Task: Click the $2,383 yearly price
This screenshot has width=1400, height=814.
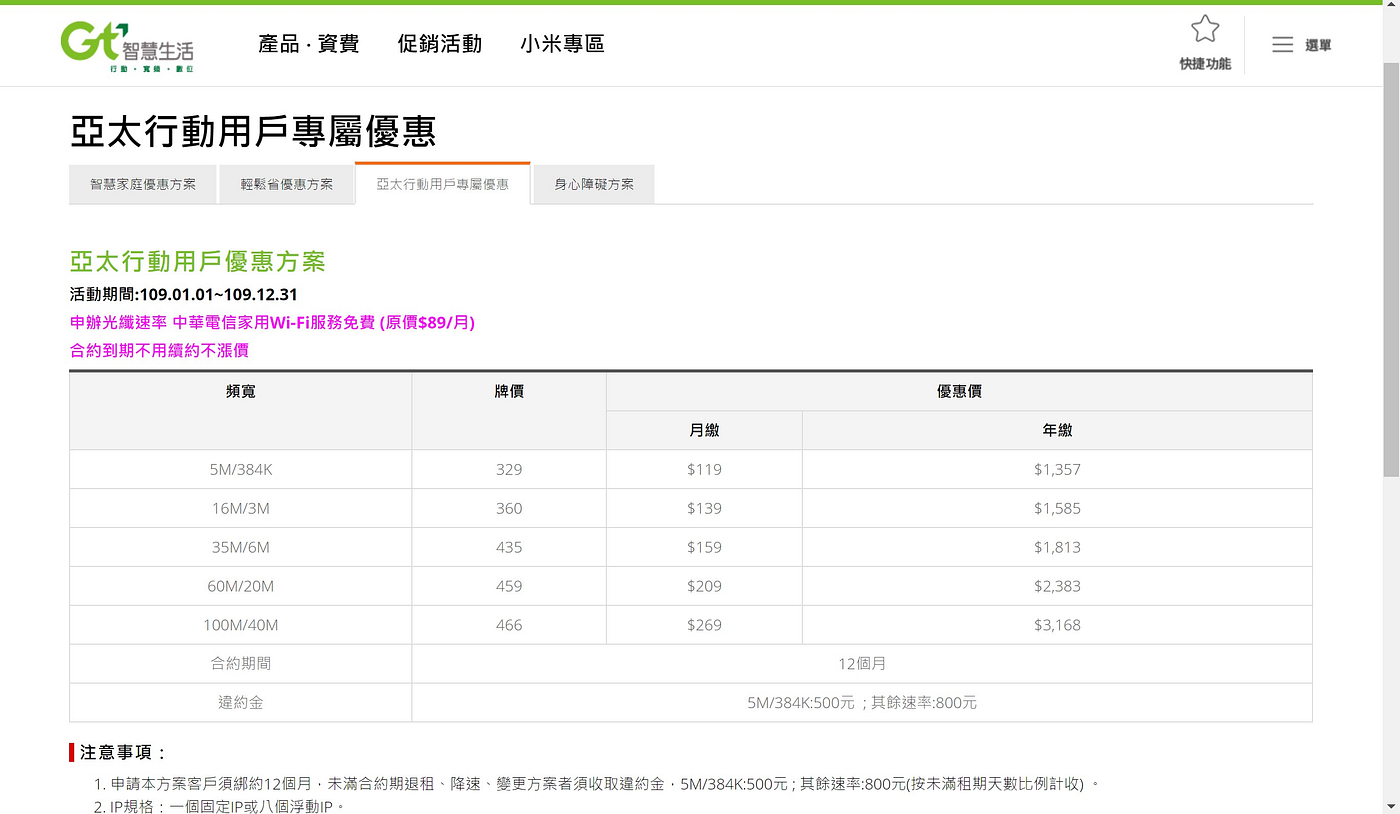Action: [x=1057, y=587]
